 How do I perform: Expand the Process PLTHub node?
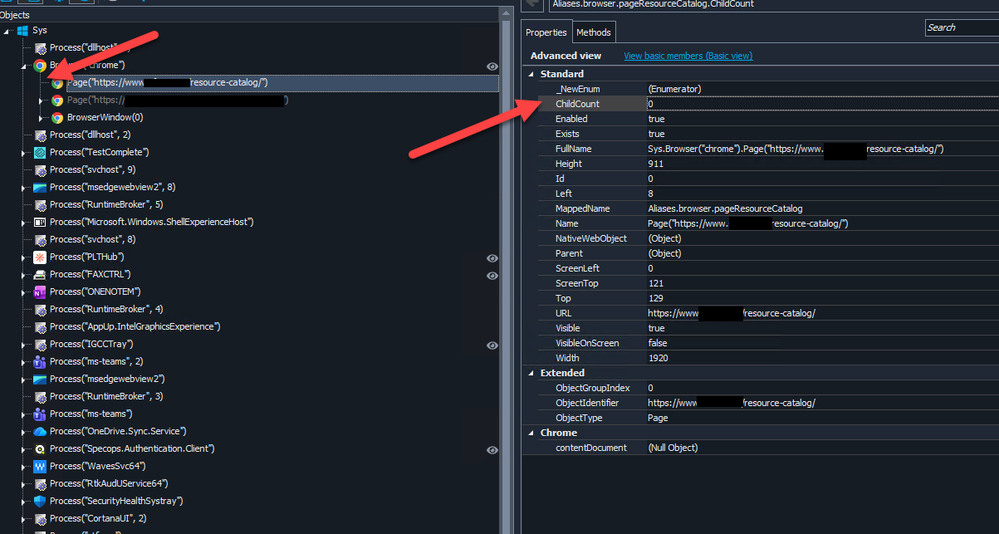pos(24,257)
